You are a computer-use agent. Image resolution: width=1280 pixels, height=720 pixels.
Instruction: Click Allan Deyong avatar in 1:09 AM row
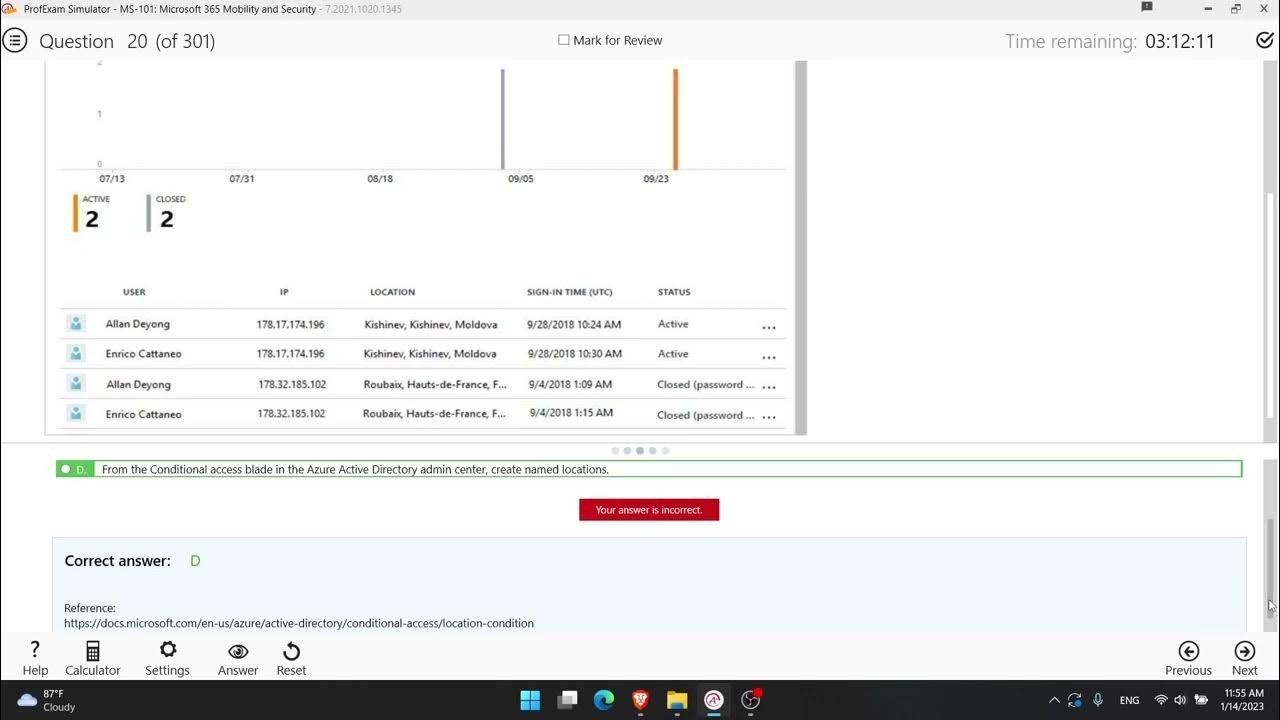(75, 383)
